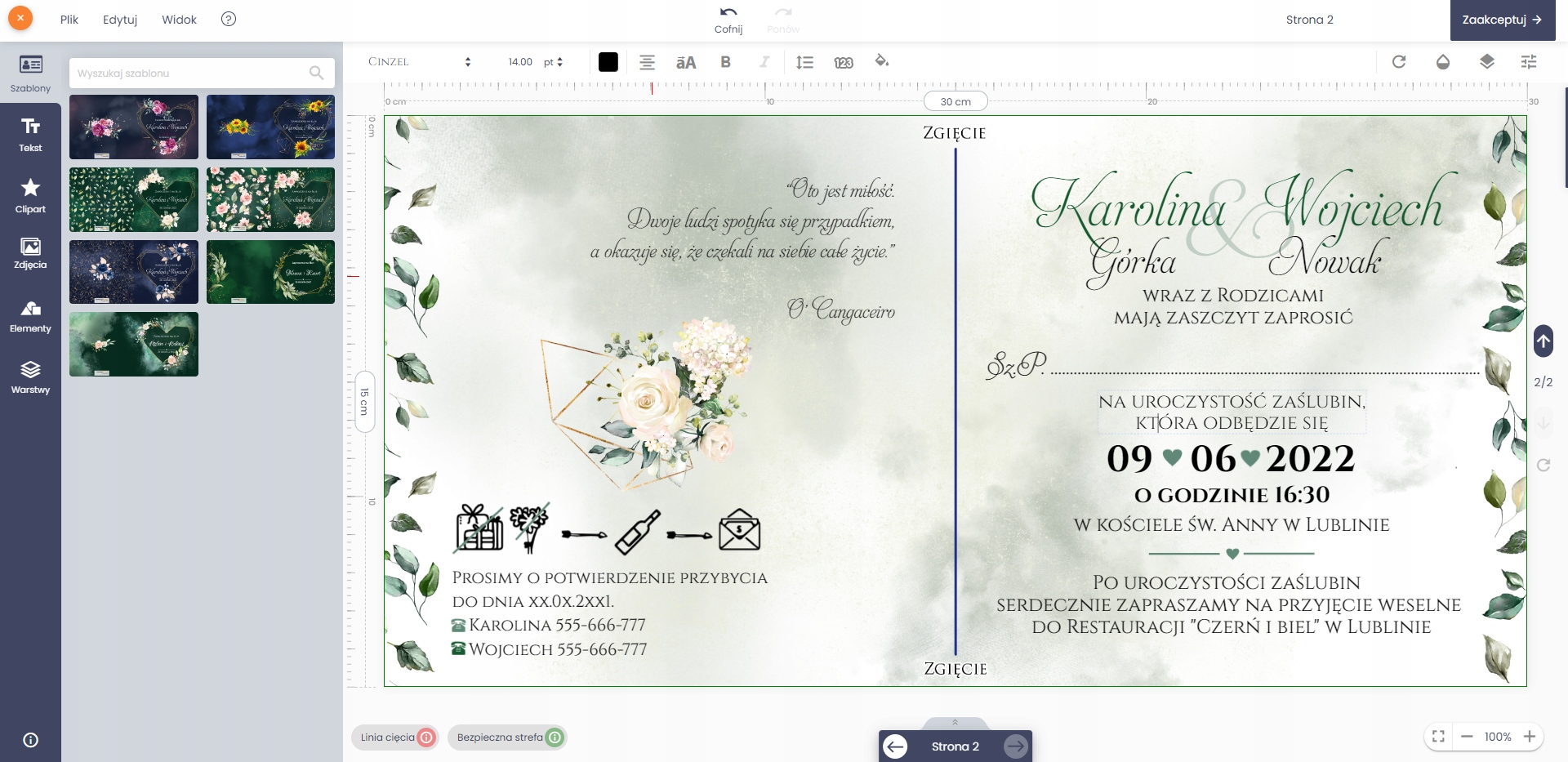Image resolution: width=1568 pixels, height=762 pixels.
Task: Open the black text color swatch
Action: tap(608, 62)
